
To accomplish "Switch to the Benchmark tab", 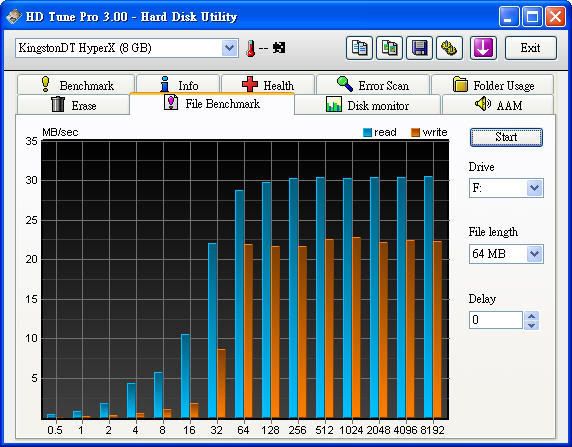I will (x=76, y=85).
